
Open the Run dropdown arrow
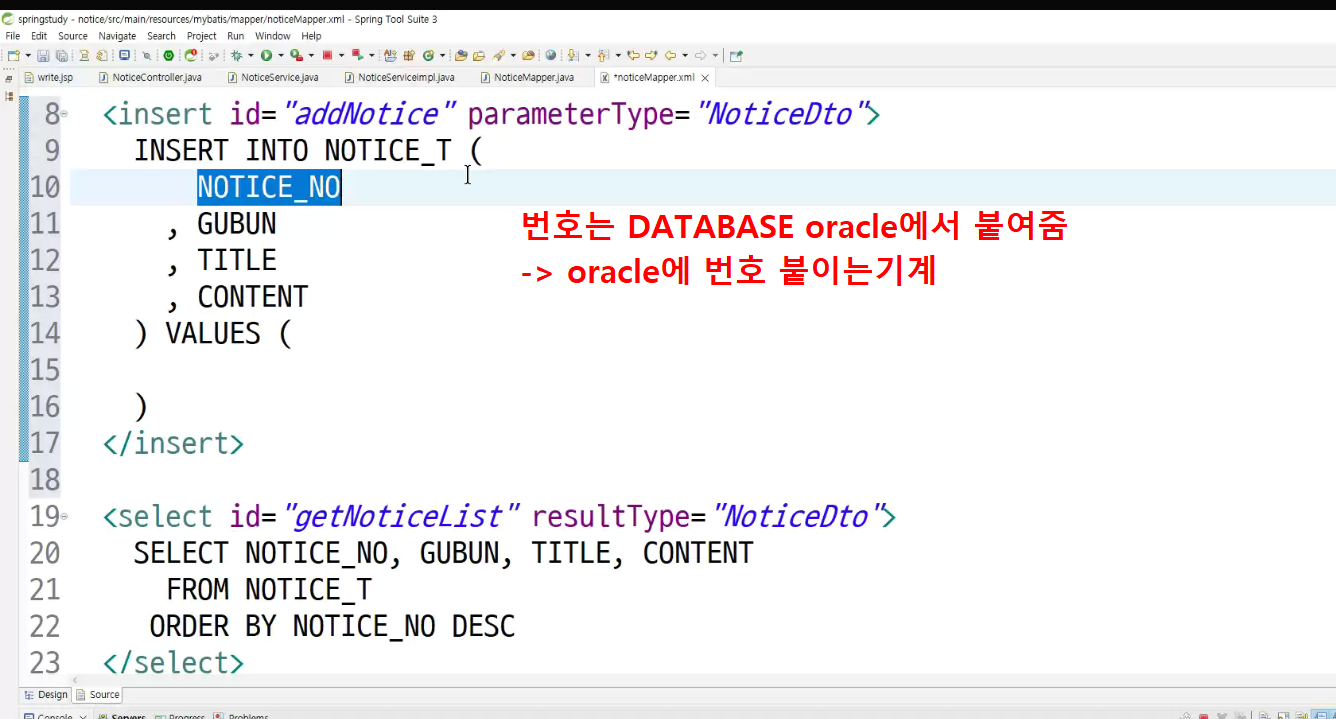point(280,55)
